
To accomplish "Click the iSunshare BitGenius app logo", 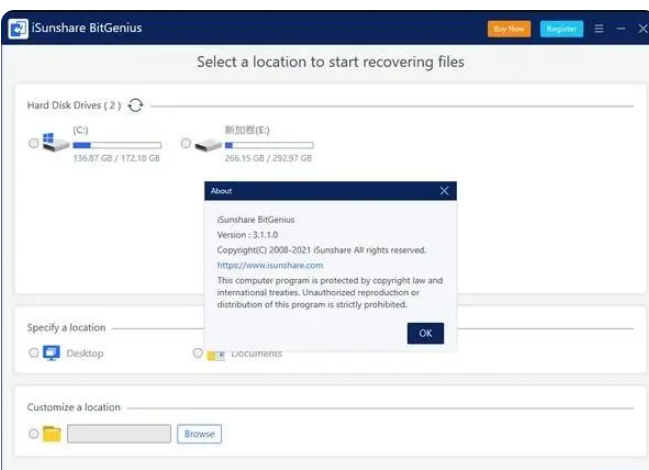I will 17,29.
